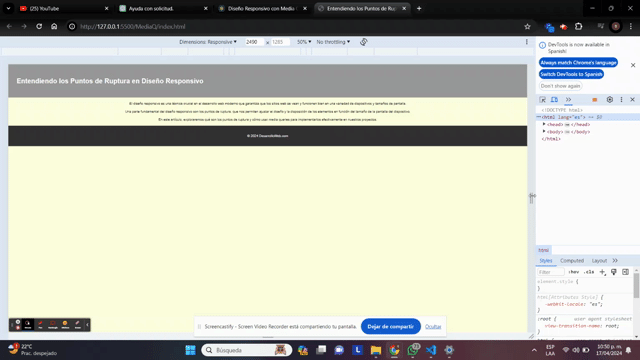
Task: Bookmark this page with star
Action: [x=527, y=27]
